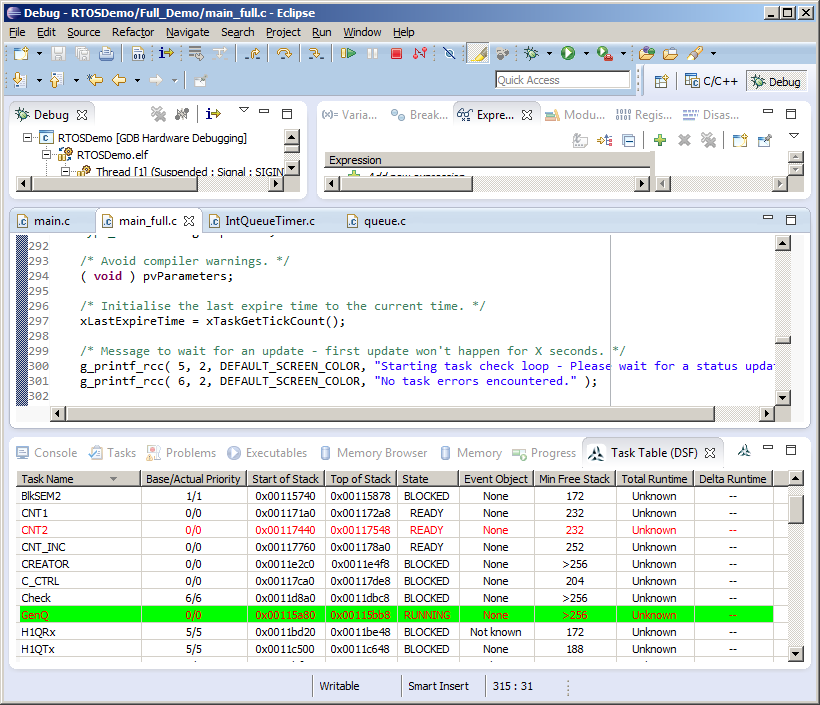Switch to the Breakpoints view tab
Image resolution: width=820 pixels, height=705 pixels.
tap(419, 115)
